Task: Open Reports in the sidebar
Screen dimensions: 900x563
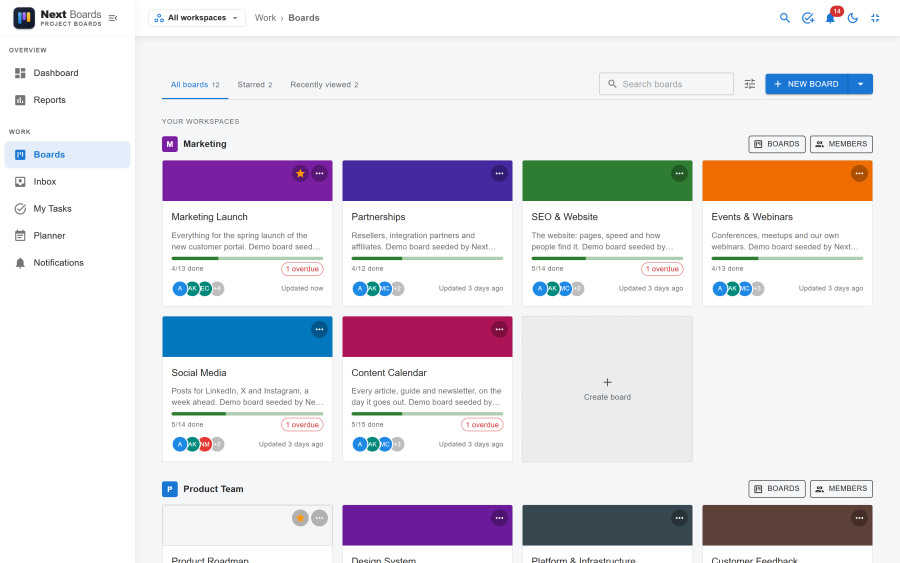Action: click(68, 100)
